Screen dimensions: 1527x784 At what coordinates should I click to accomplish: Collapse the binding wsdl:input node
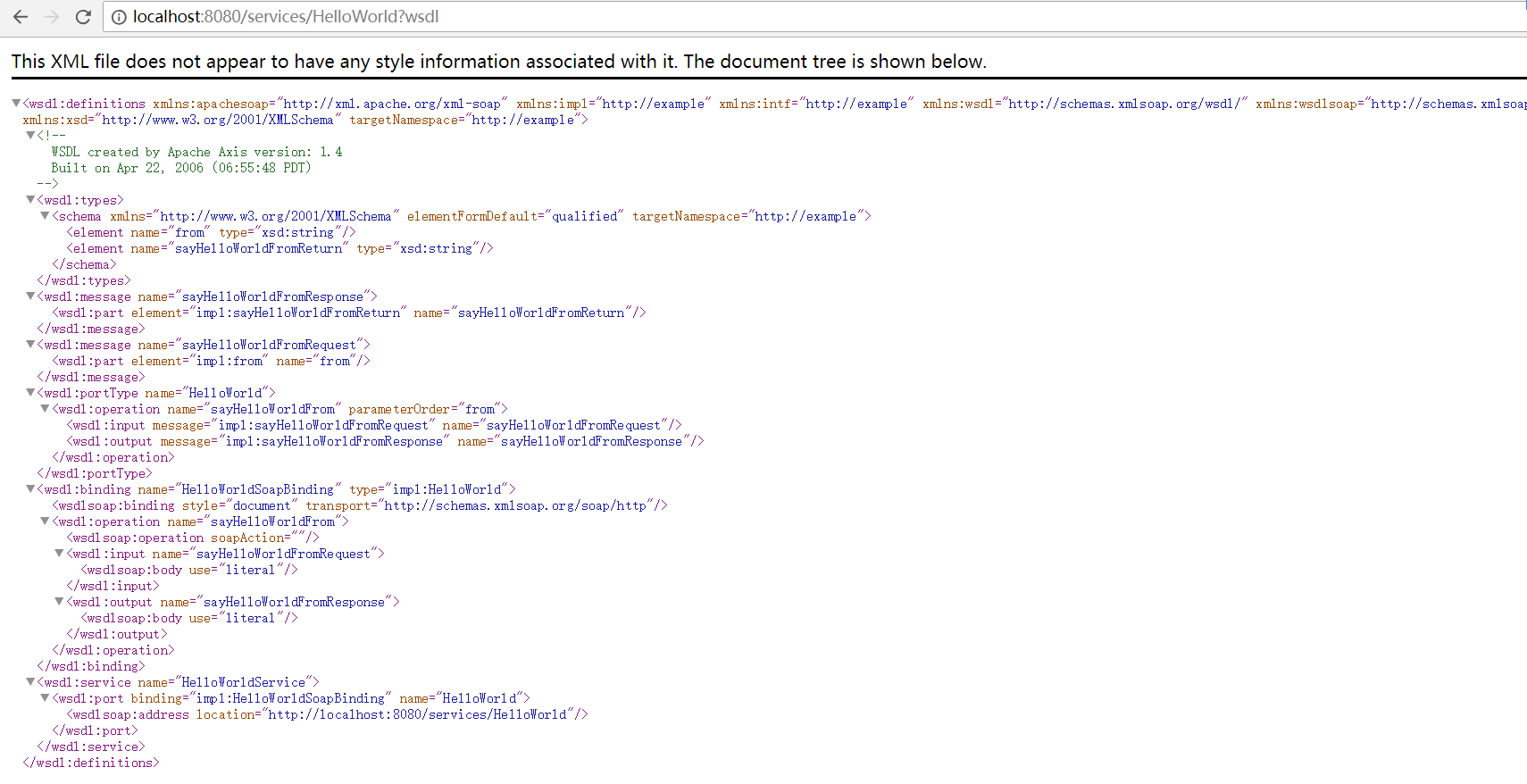[x=59, y=554]
